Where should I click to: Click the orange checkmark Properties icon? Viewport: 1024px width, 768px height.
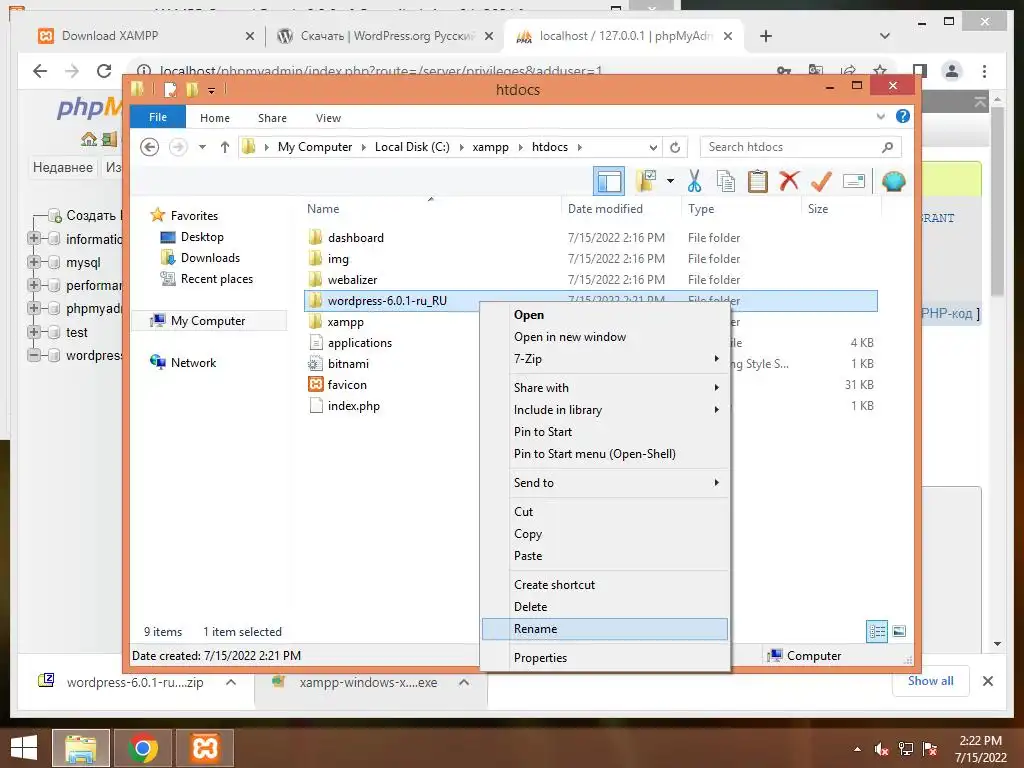[821, 181]
